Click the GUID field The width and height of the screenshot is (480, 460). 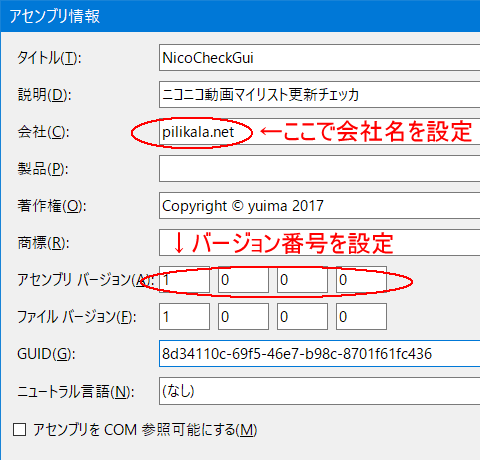319,353
